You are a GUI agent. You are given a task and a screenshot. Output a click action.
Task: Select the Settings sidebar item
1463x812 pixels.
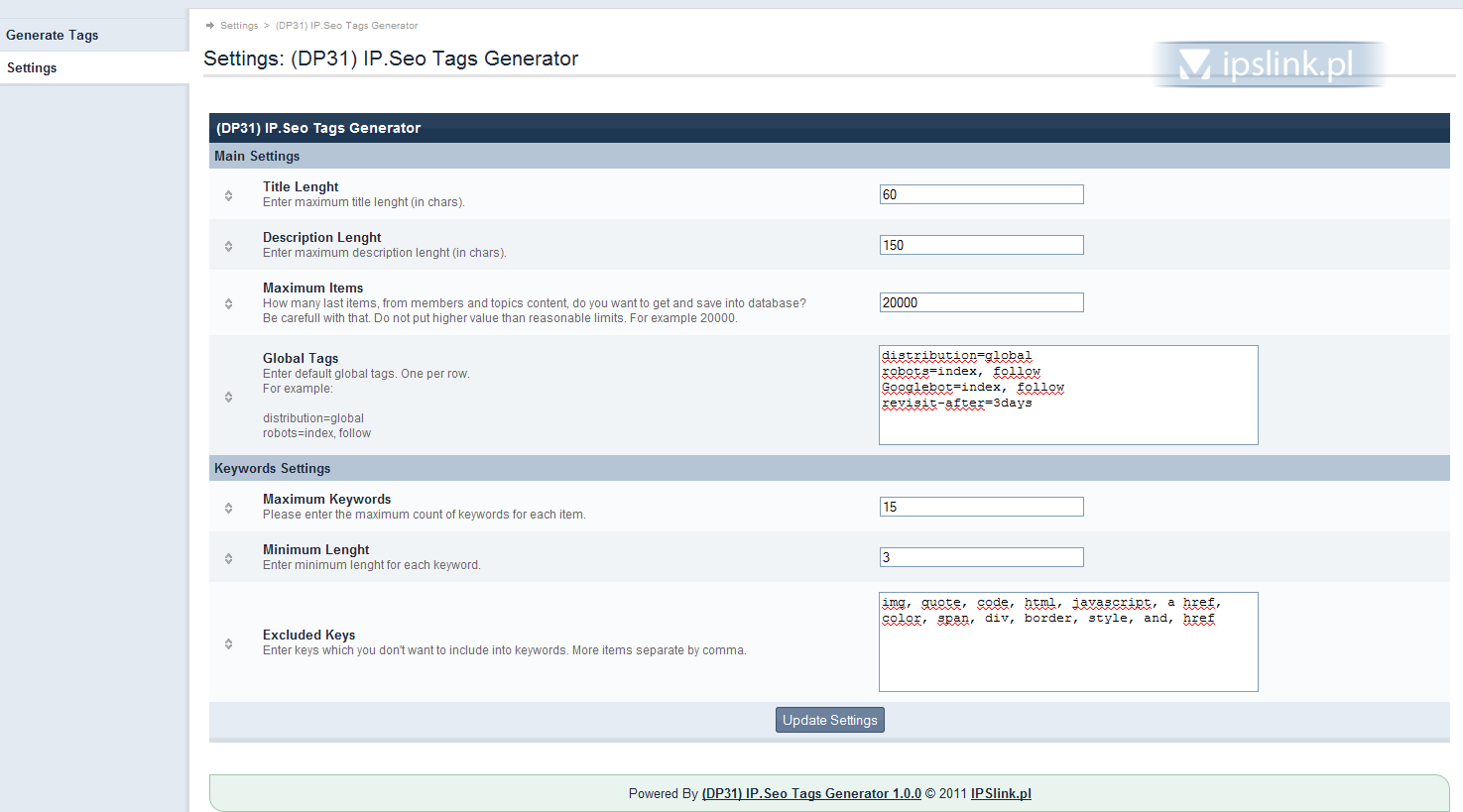click(x=32, y=67)
